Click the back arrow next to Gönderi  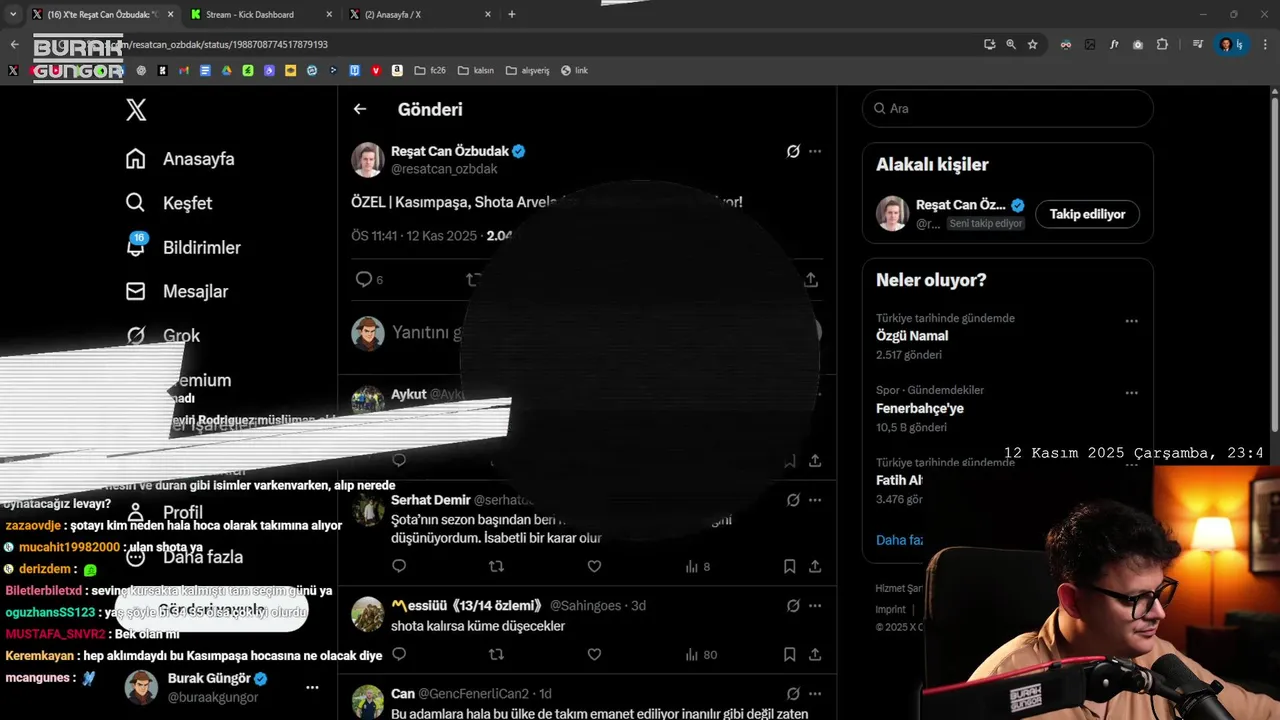tap(360, 109)
